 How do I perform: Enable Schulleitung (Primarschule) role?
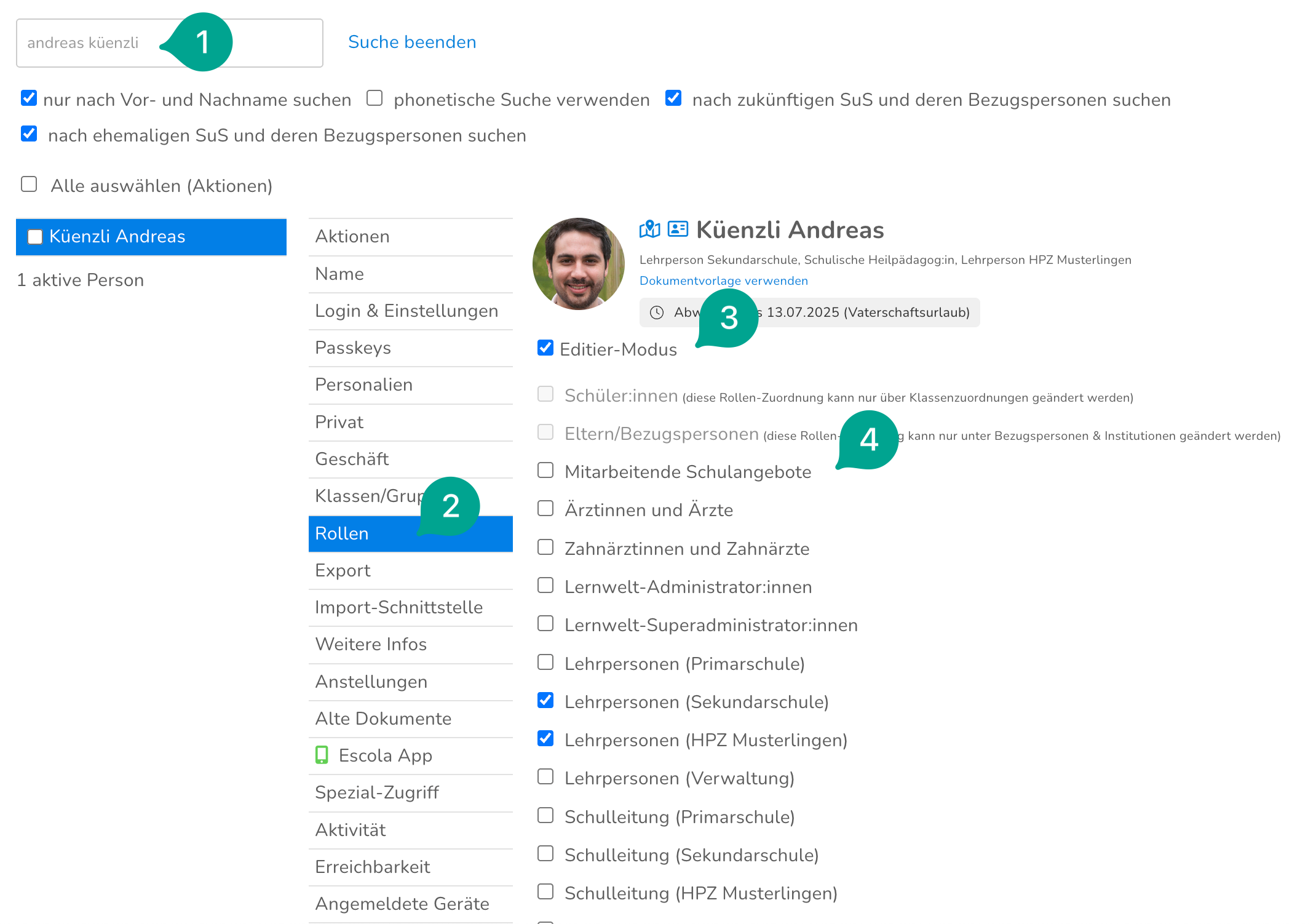[x=545, y=816]
